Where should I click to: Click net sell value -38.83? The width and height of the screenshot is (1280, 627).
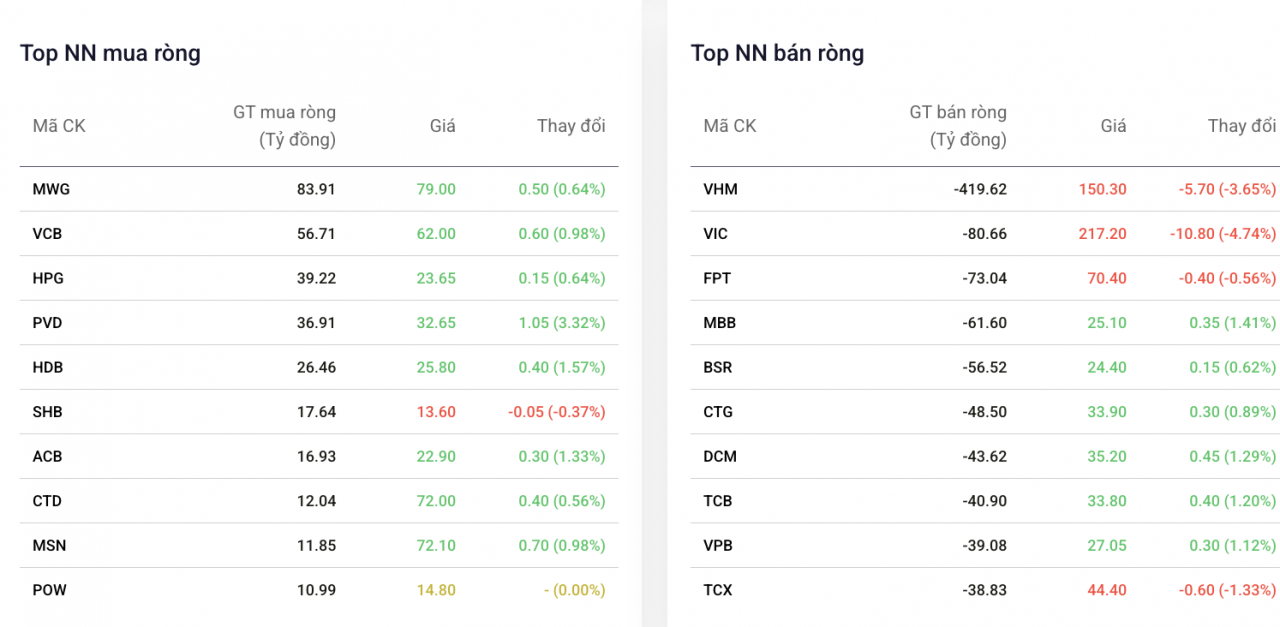tap(984, 590)
